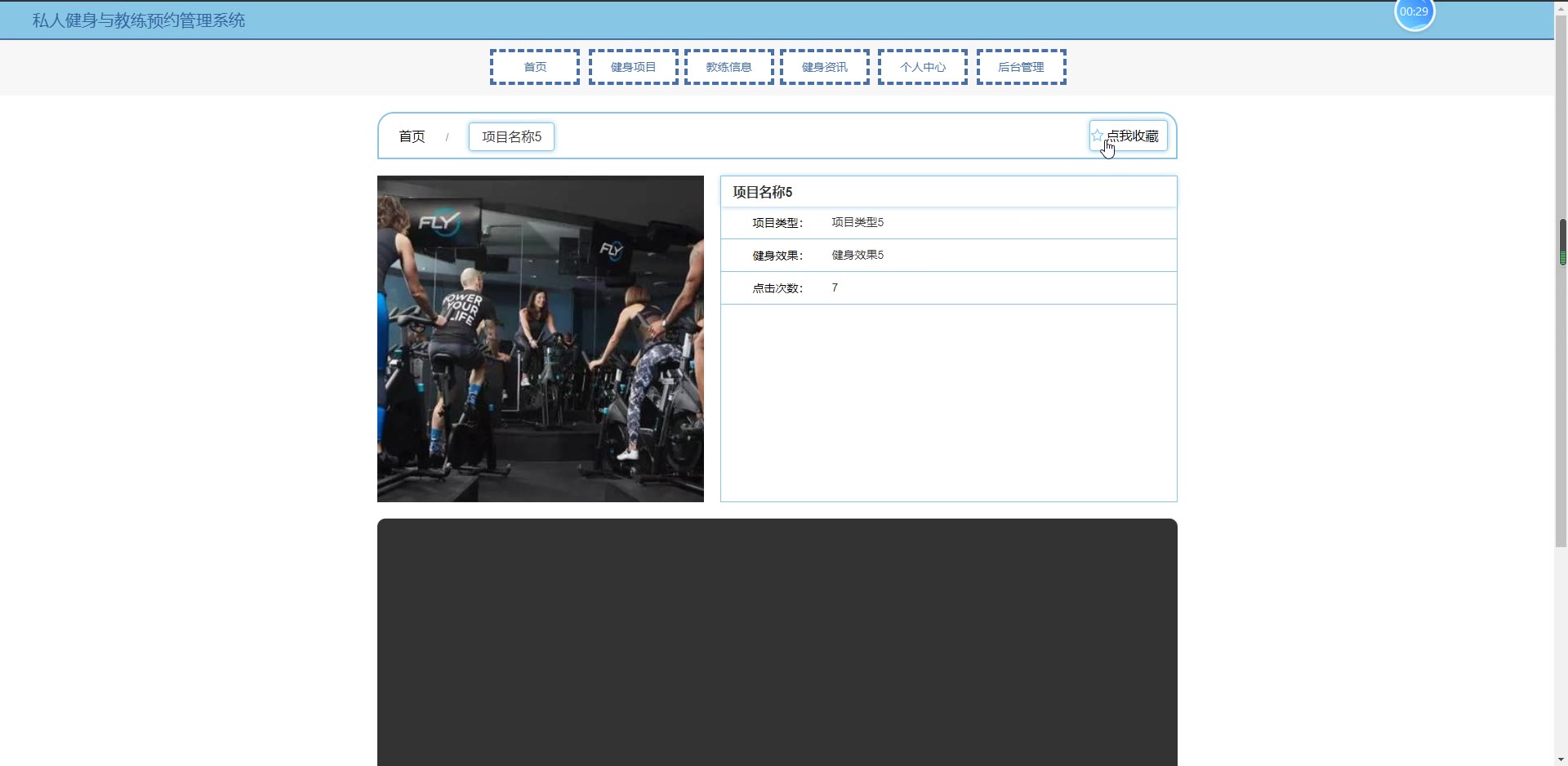Click the 项目名称5 heading in details panel
Viewport: 1568px width, 766px height.
[763, 192]
